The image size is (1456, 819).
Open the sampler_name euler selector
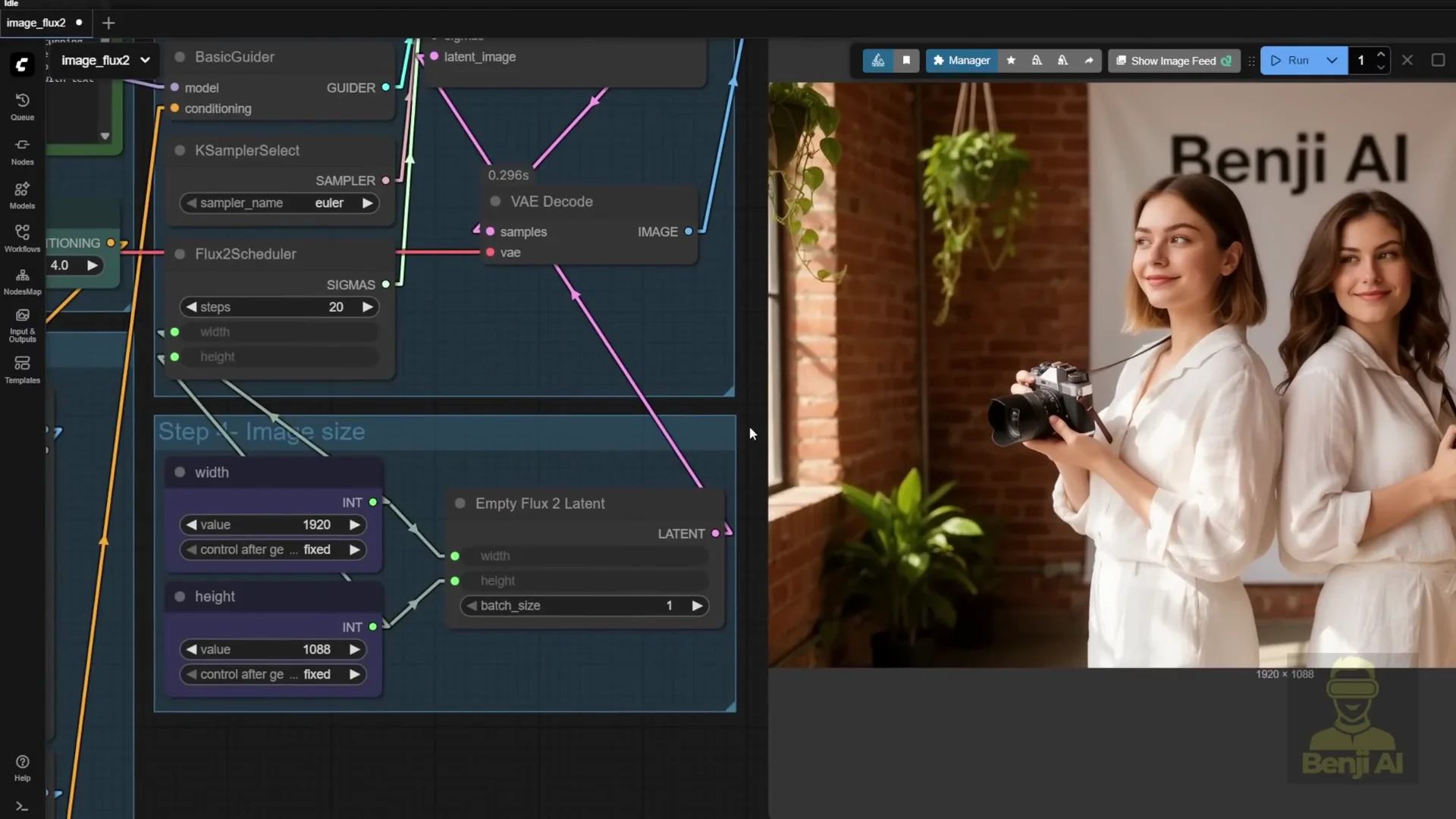click(x=279, y=203)
